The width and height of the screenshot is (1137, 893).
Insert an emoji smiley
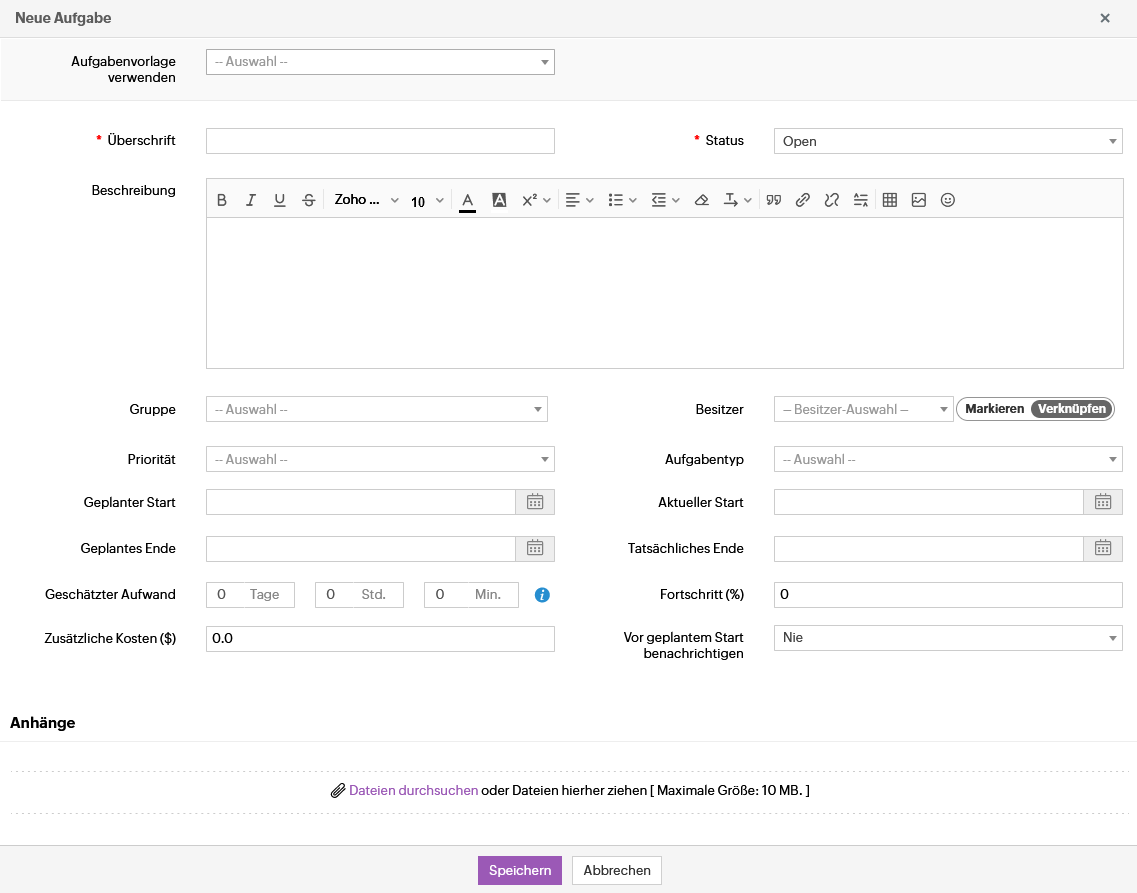pyautogui.click(x=948, y=200)
